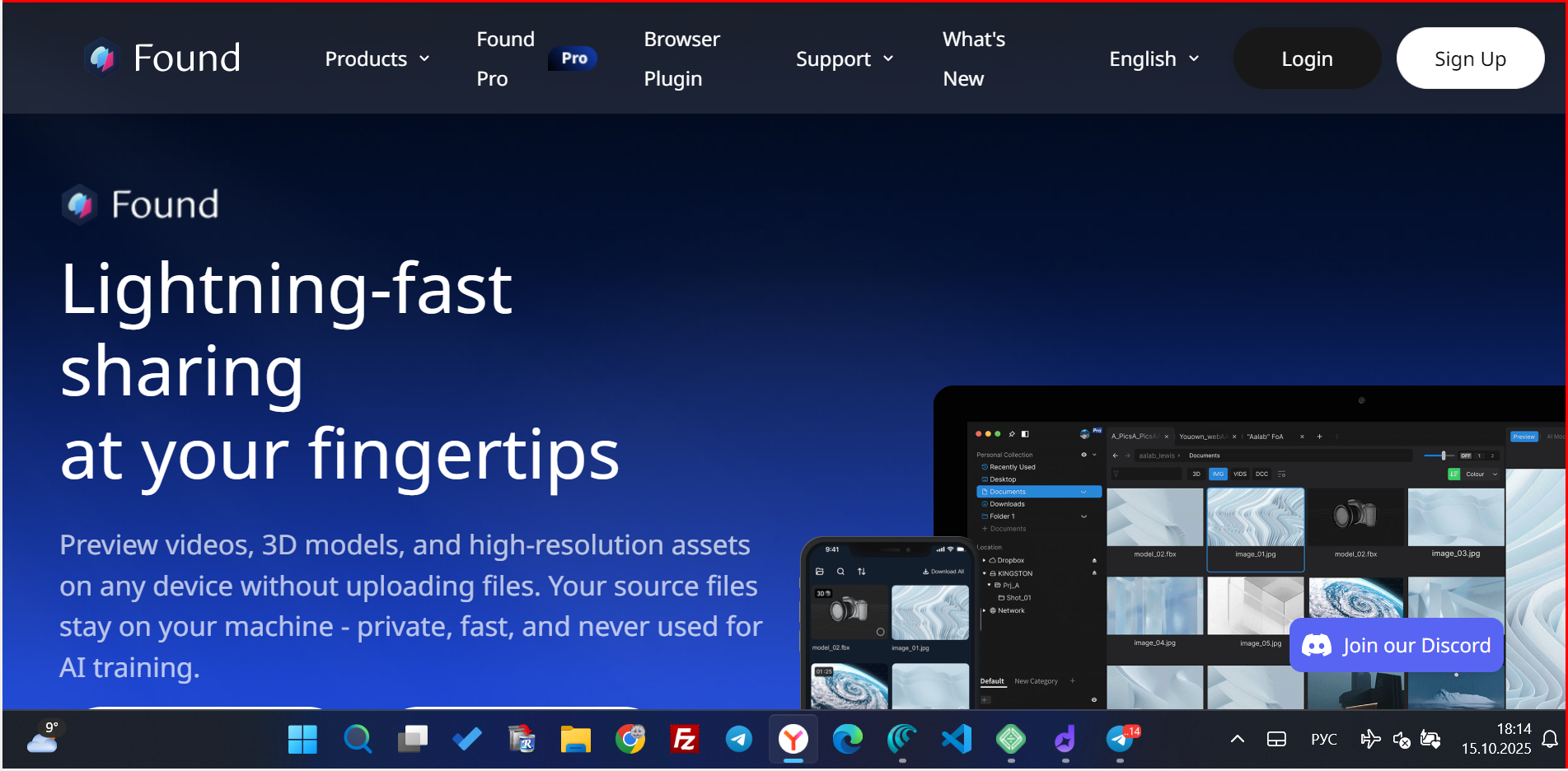Open the taskbar search icon

click(x=357, y=739)
